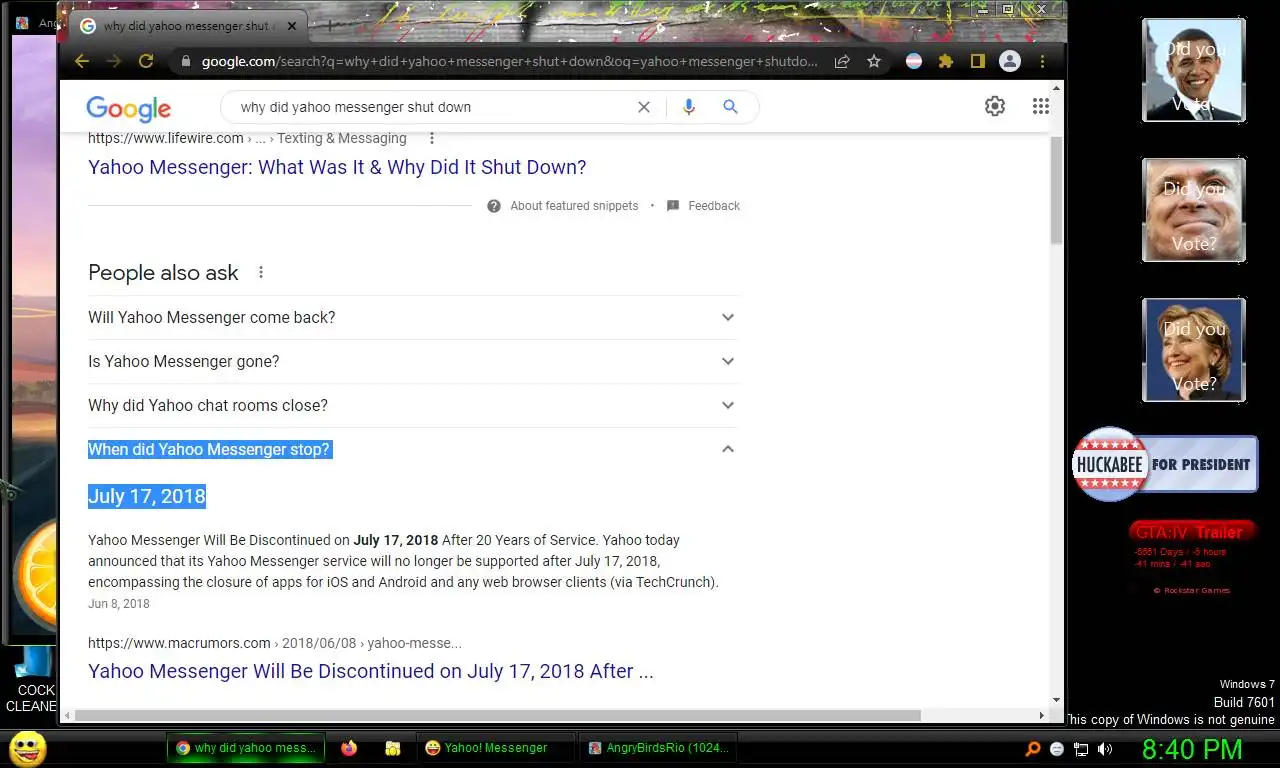This screenshot has width=1280, height=768.
Task: Click the Huckabee For President gadget
Action: [1165, 464]
